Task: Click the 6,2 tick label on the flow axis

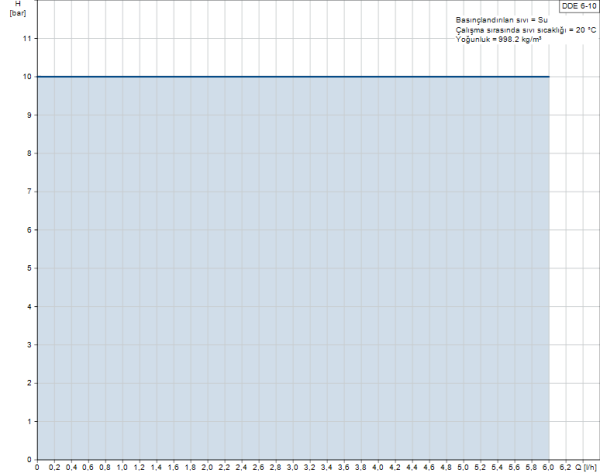Action: (x=566, y=466)
